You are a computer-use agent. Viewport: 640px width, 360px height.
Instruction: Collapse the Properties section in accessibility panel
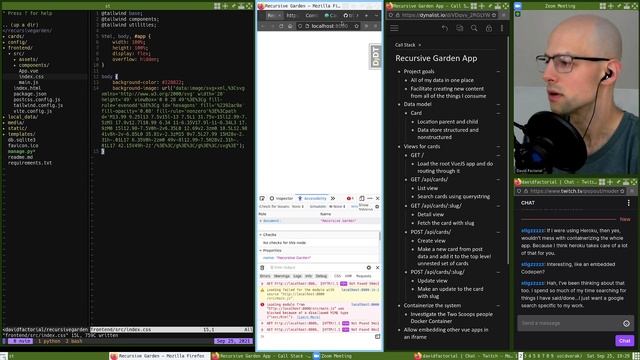point(261,250)
